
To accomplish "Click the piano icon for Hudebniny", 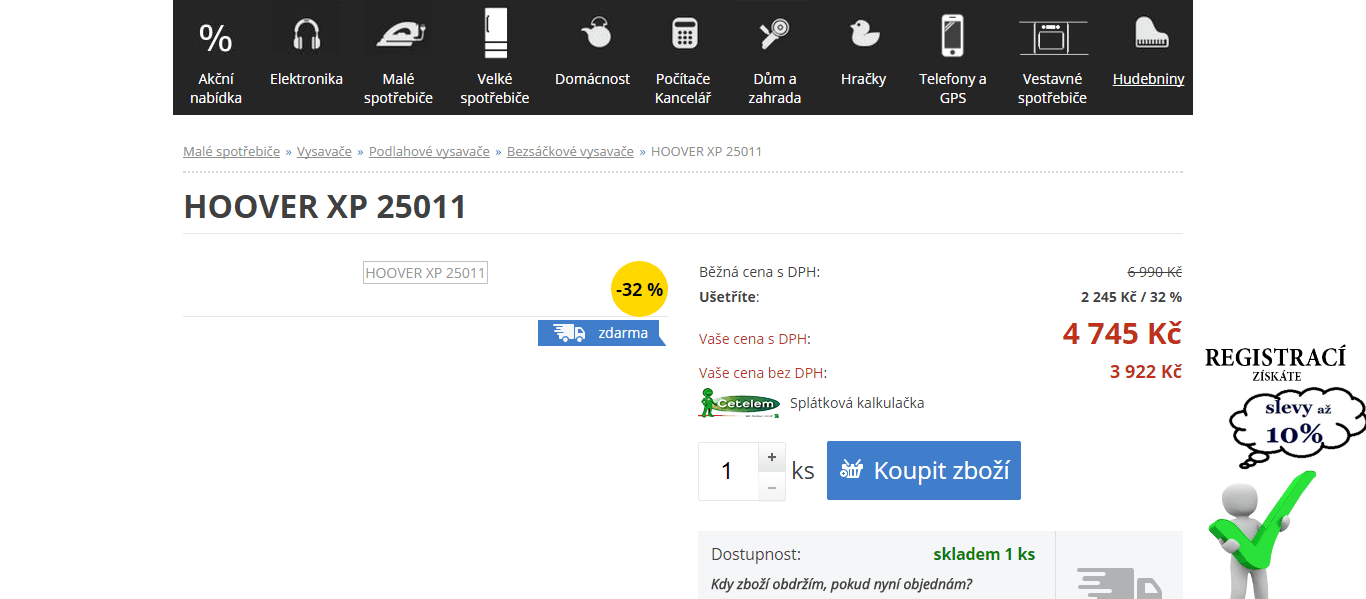I will click(1152, 33).
